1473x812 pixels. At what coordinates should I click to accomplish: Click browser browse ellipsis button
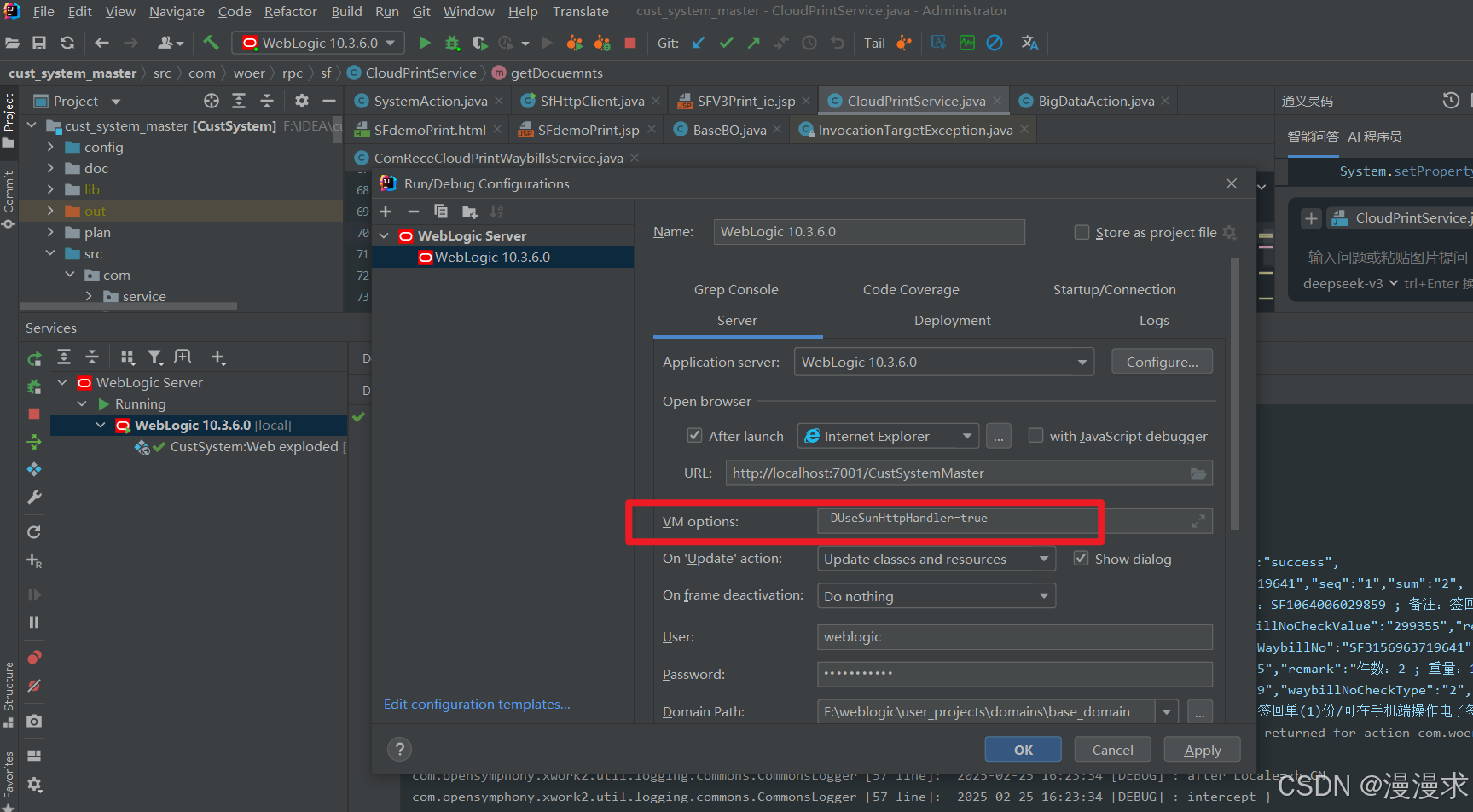(x=998, y=436)
